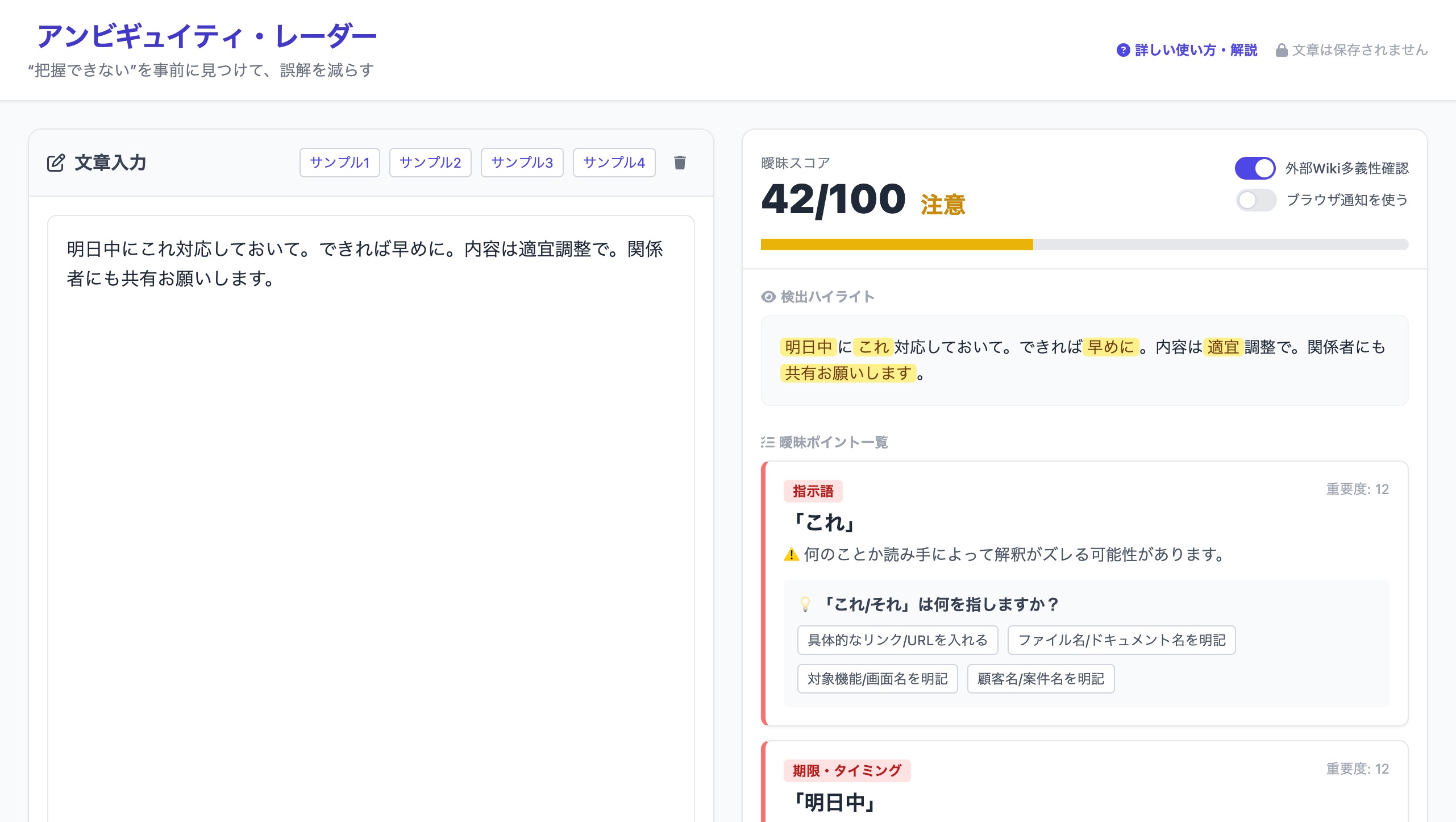
Task: Enable the ブラウザ通知を使う toggle
Action: [x=1256, y=200]
